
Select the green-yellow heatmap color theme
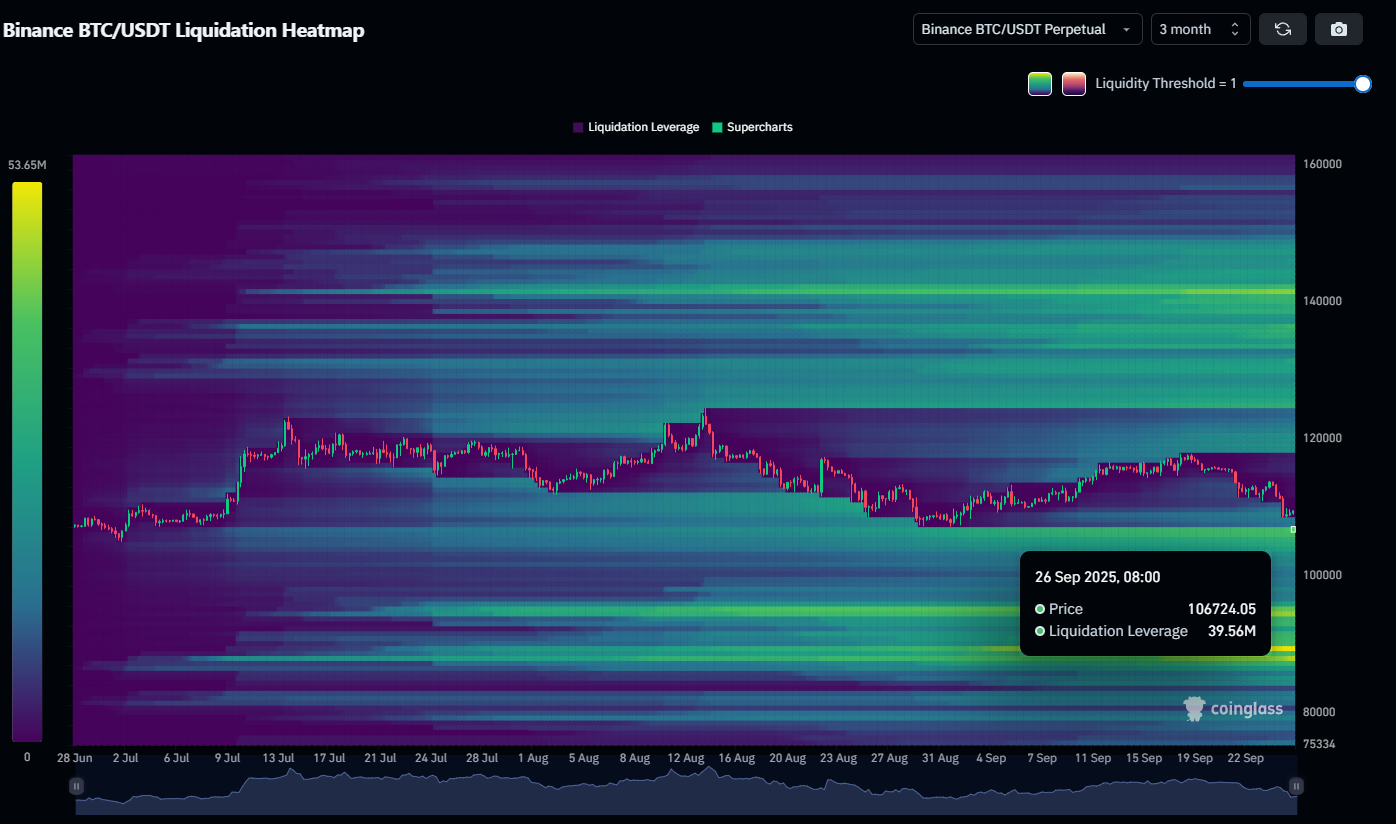tap(1040, 84)
